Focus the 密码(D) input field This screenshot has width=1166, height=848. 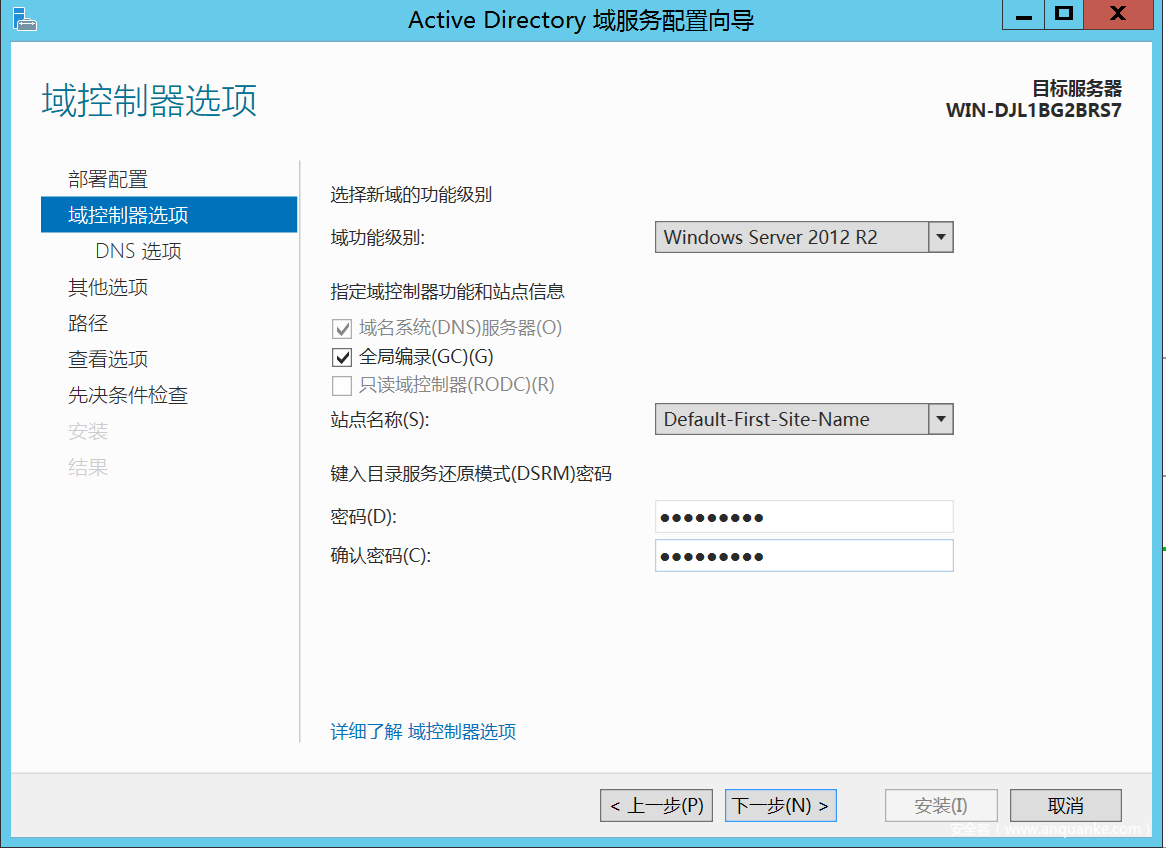tap(804, 517)
